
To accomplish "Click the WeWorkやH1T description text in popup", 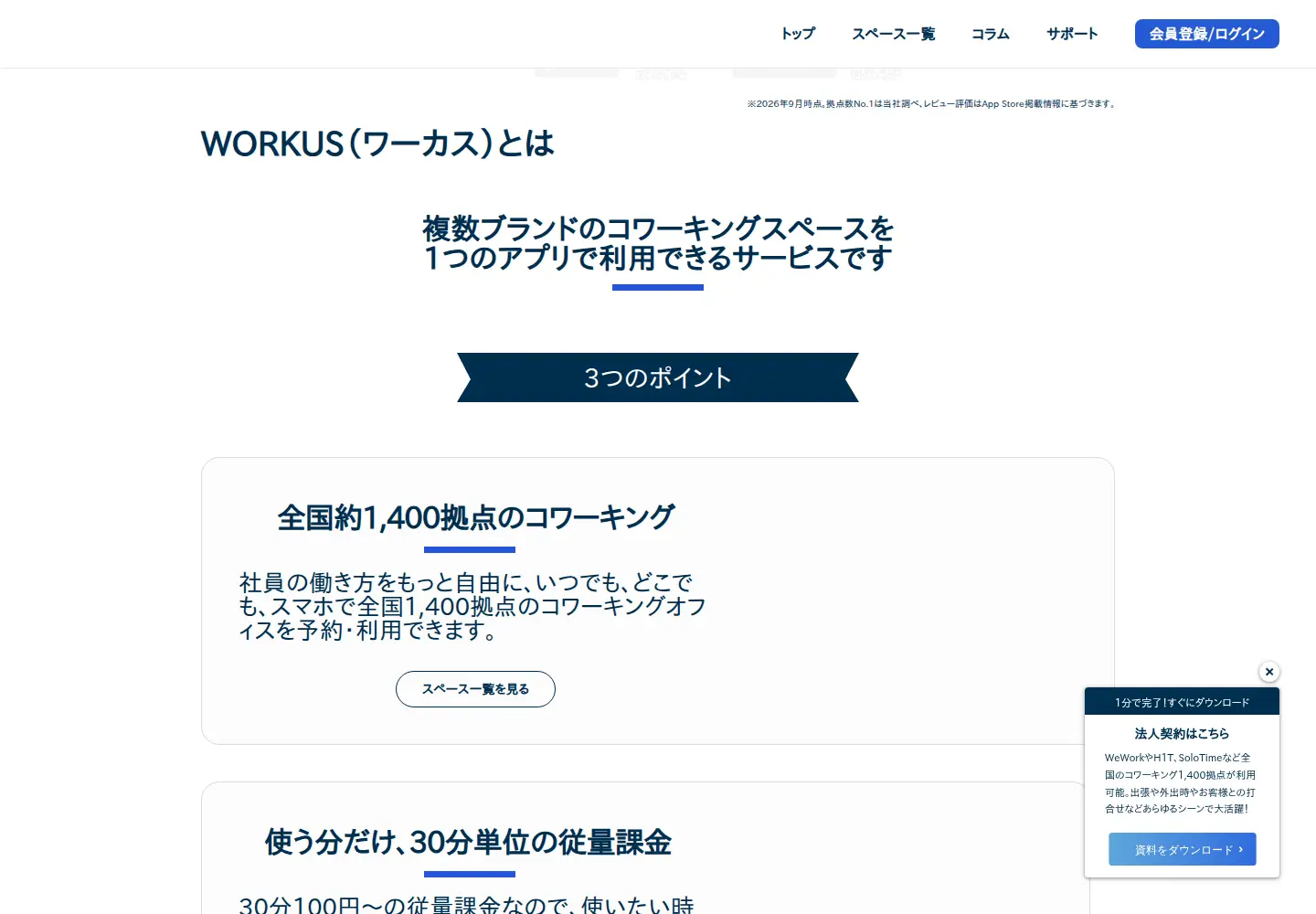I will click(x=1180, y=783).
